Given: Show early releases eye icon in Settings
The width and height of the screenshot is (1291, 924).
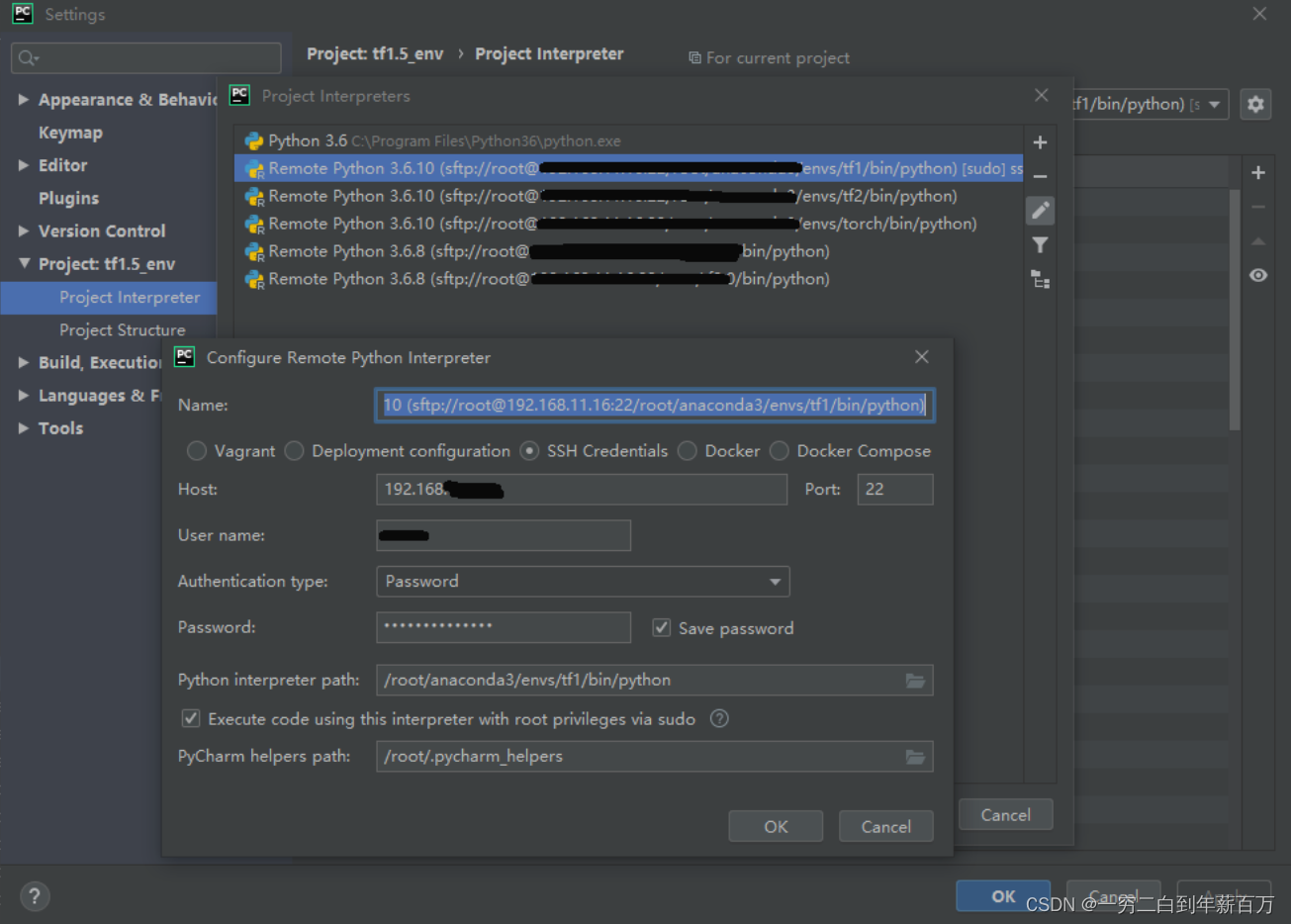Looking at the screenshot, I should point(1258,275).
